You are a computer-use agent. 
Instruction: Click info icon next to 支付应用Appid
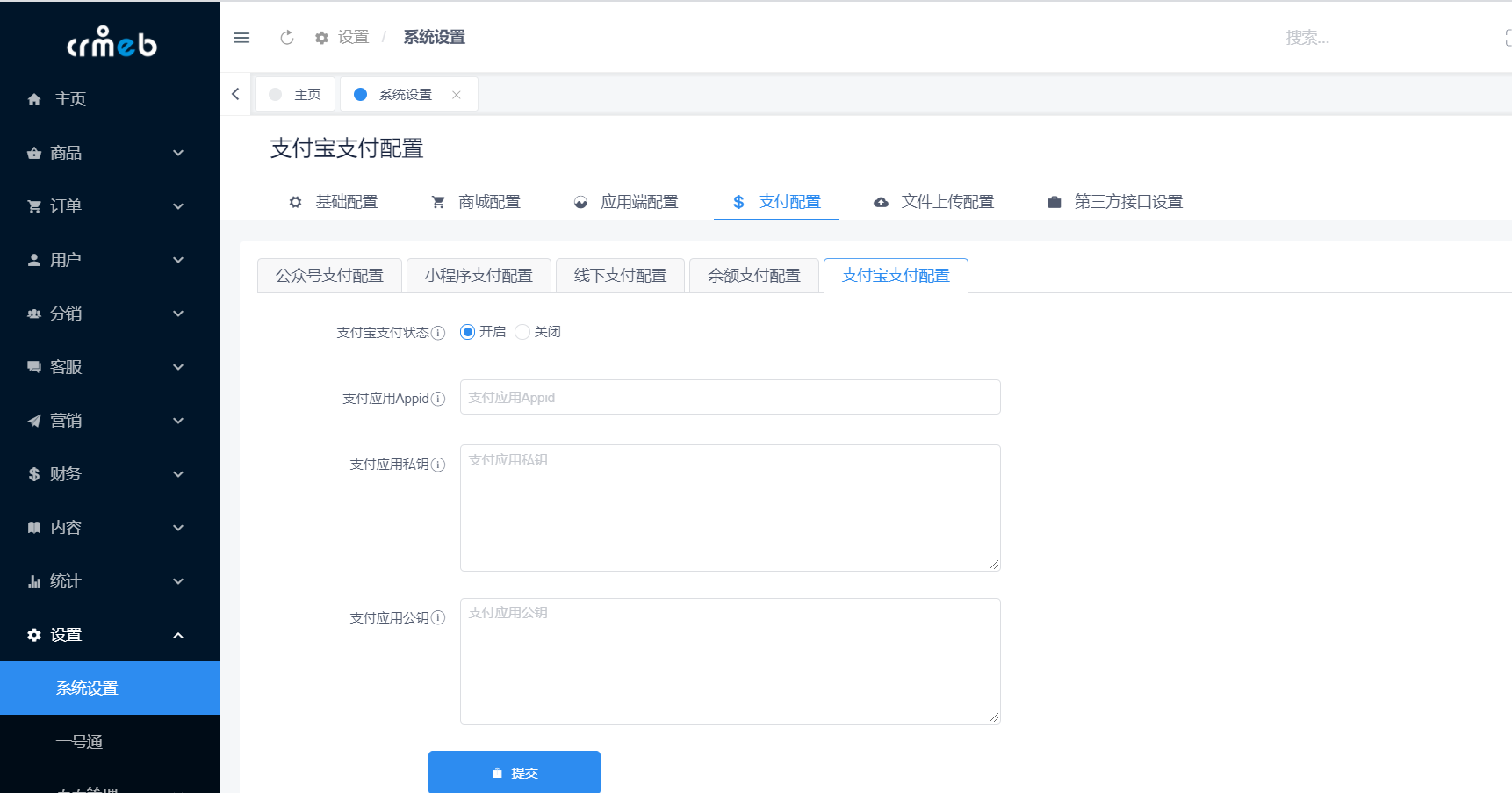(x=438, y=399)
